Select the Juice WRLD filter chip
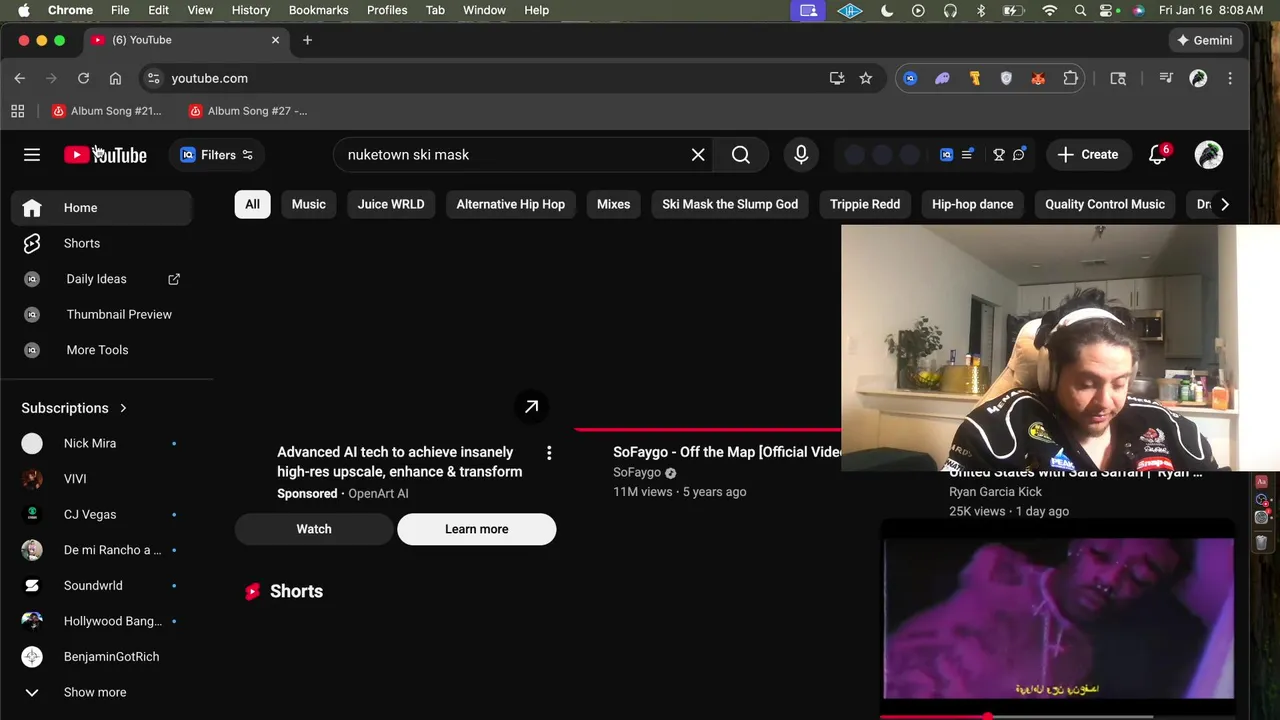This screenshot has height=720, width=1280. pos(391,204)
